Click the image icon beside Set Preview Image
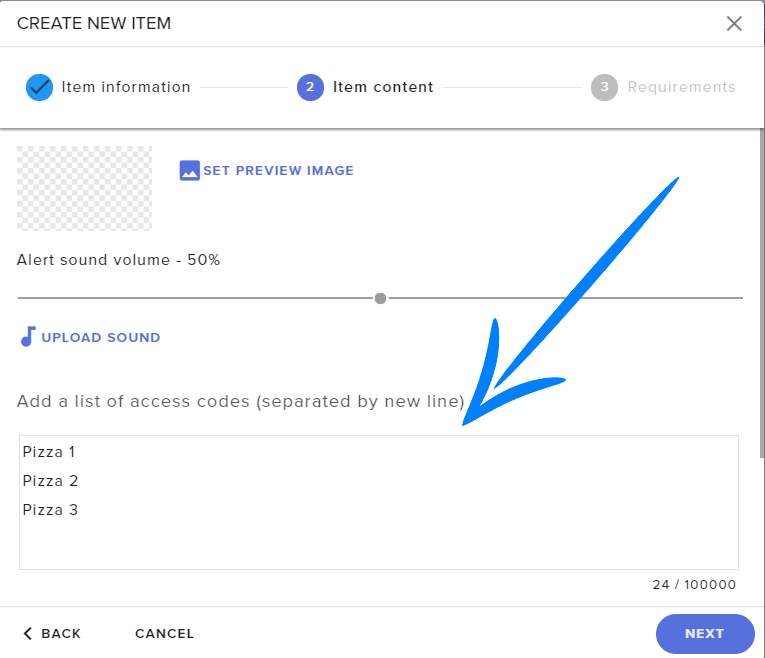This screenshot has width=765, height=658. pyautogui.click(x=190, y=170)
